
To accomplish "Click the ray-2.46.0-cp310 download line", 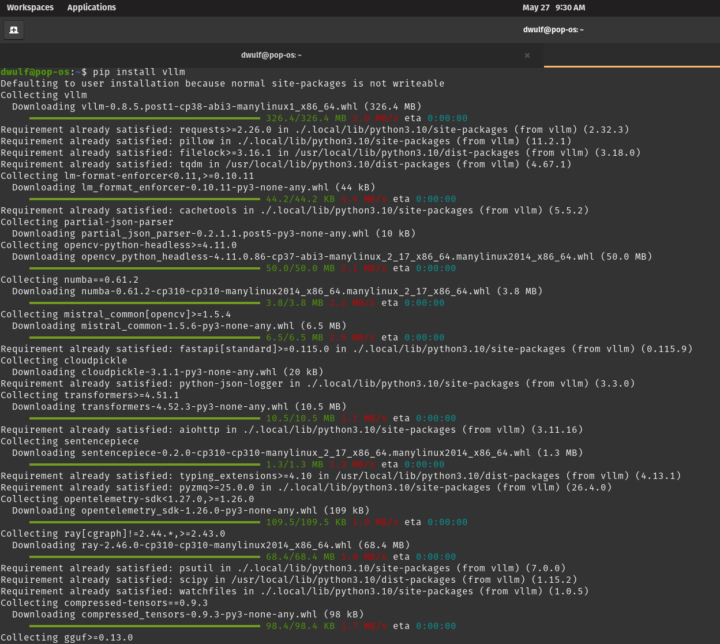I will [211, 545].
